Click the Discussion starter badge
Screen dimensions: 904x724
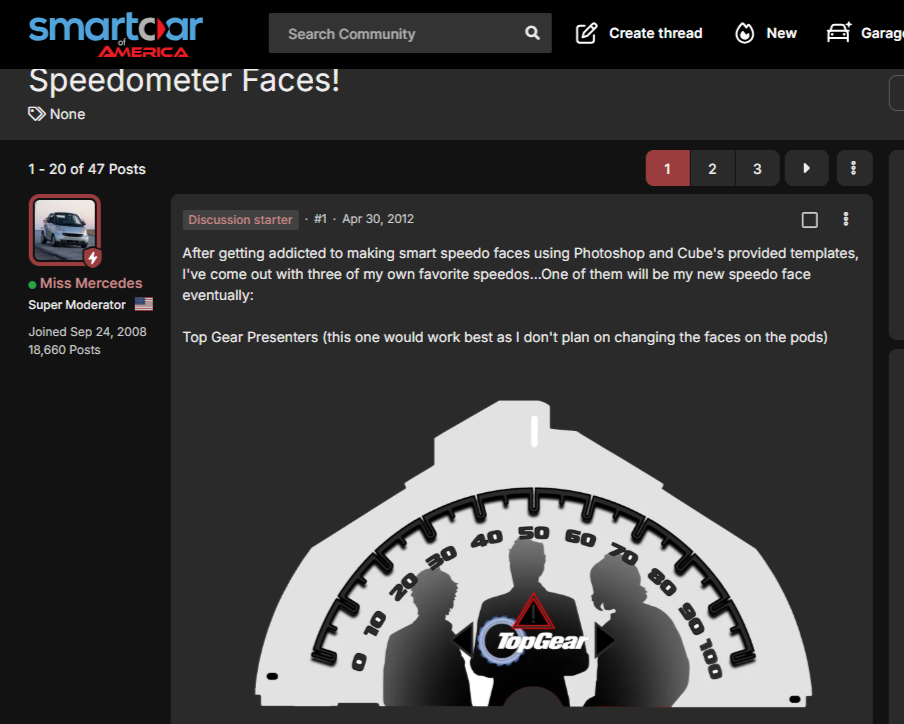(240, 220)
